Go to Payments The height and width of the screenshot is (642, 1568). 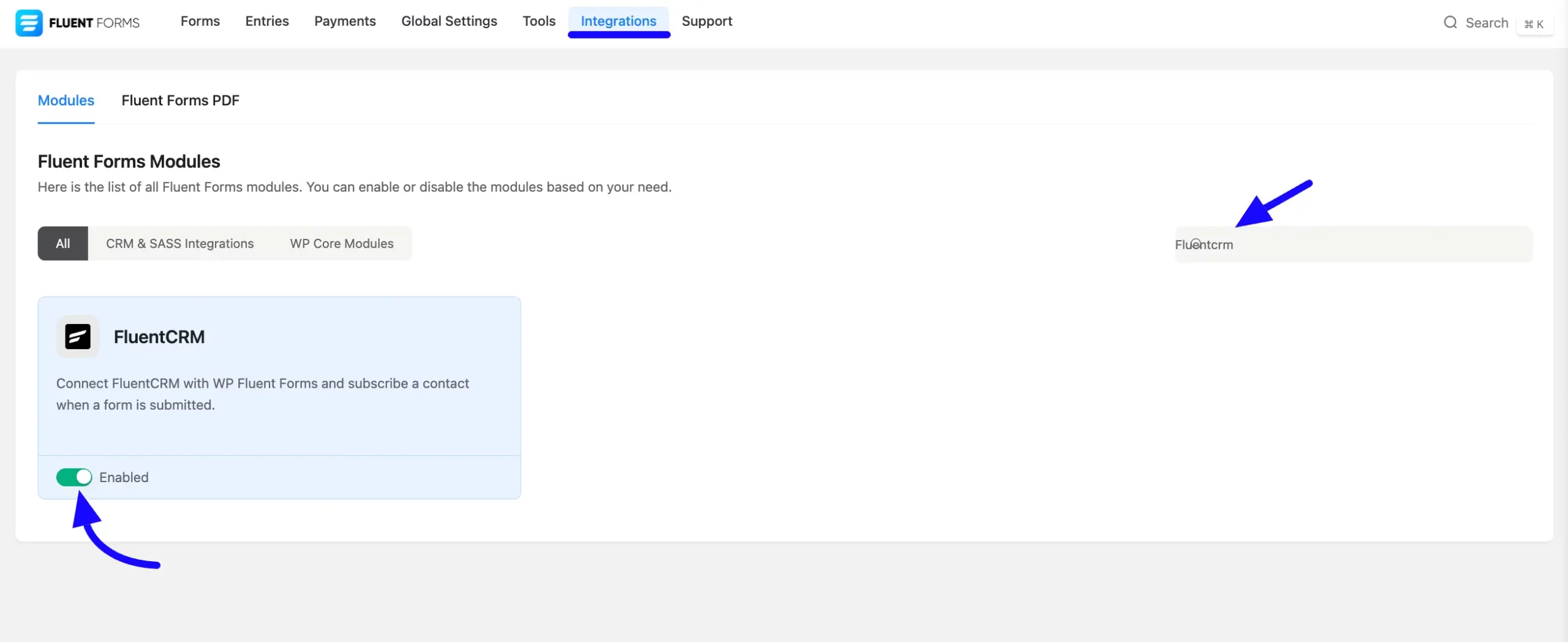[x=345, y=21]
